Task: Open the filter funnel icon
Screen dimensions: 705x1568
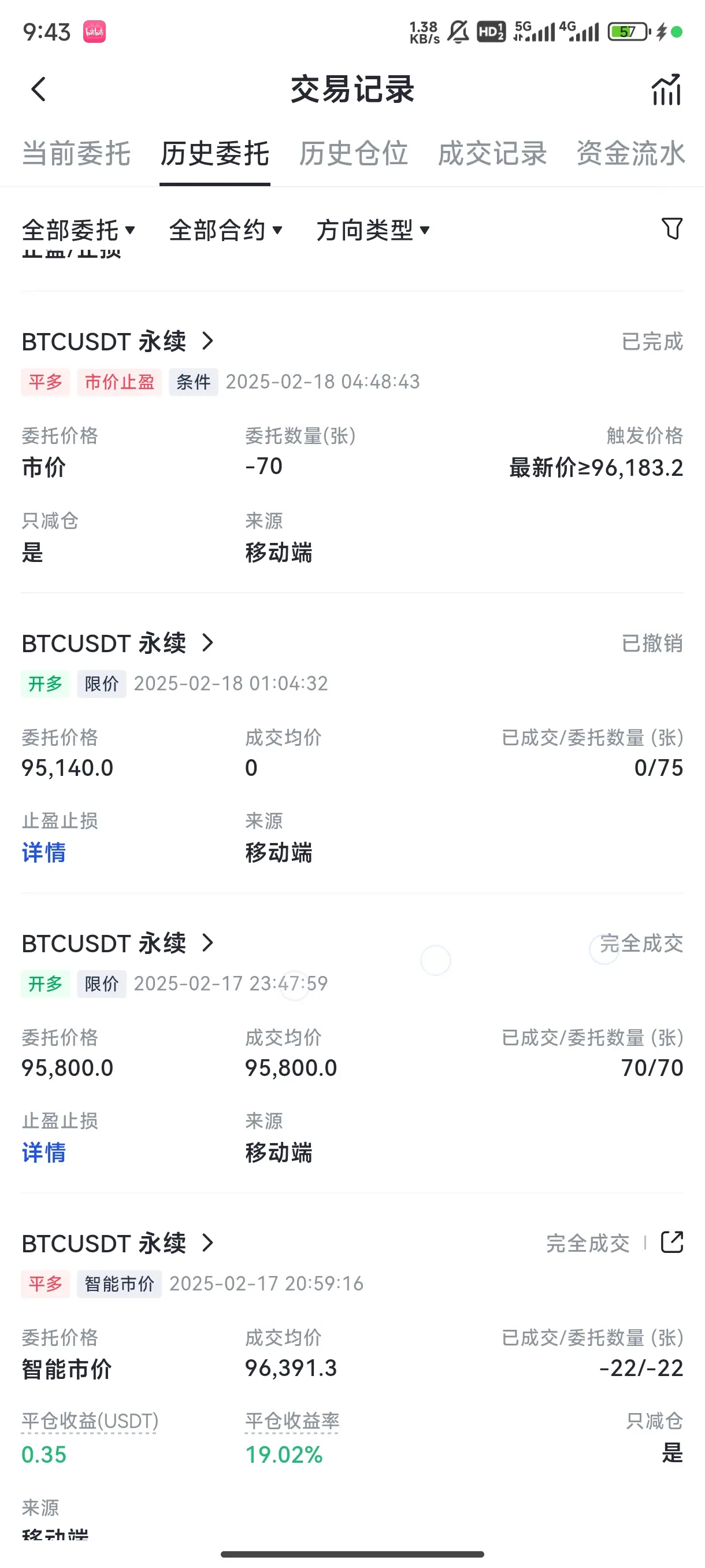Action: pyautogui.click(x=671, y=229)
